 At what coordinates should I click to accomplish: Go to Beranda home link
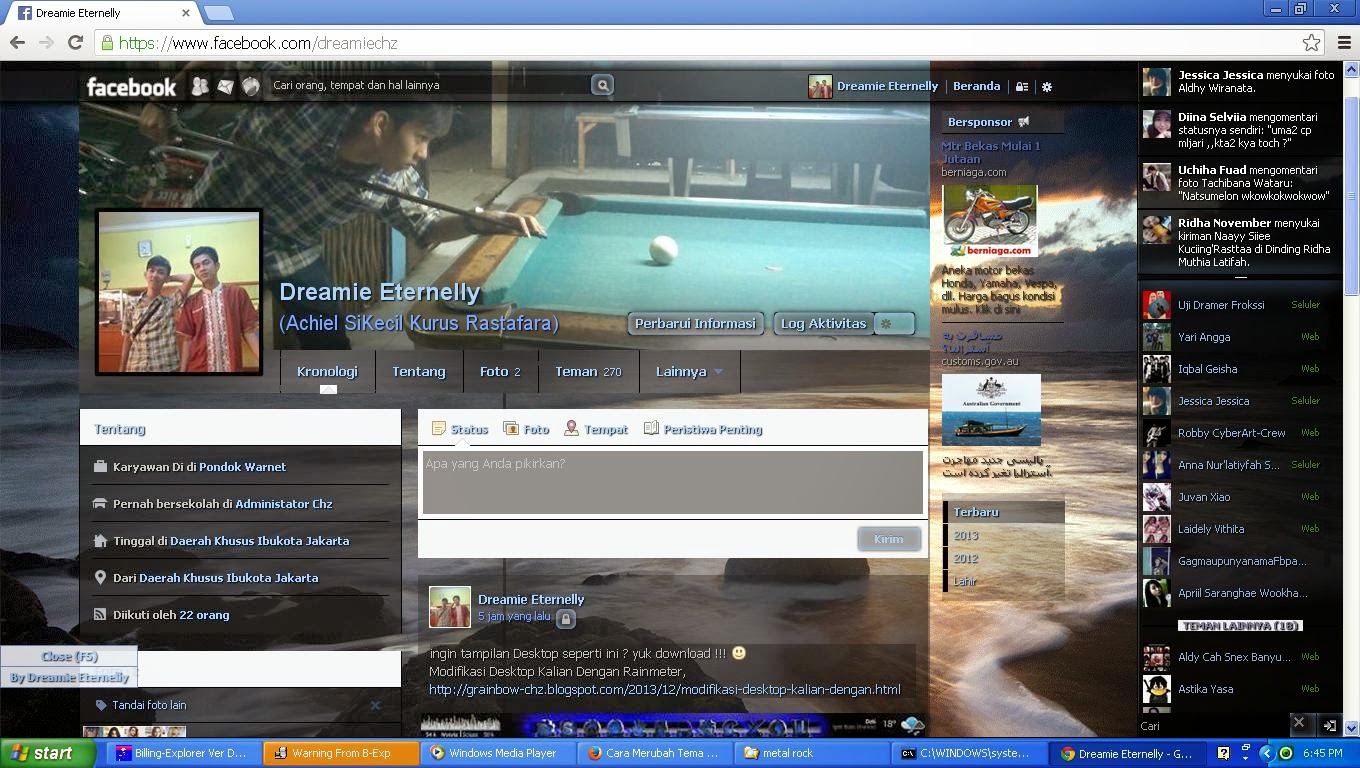pyautogui.click(x=976, y=86)
